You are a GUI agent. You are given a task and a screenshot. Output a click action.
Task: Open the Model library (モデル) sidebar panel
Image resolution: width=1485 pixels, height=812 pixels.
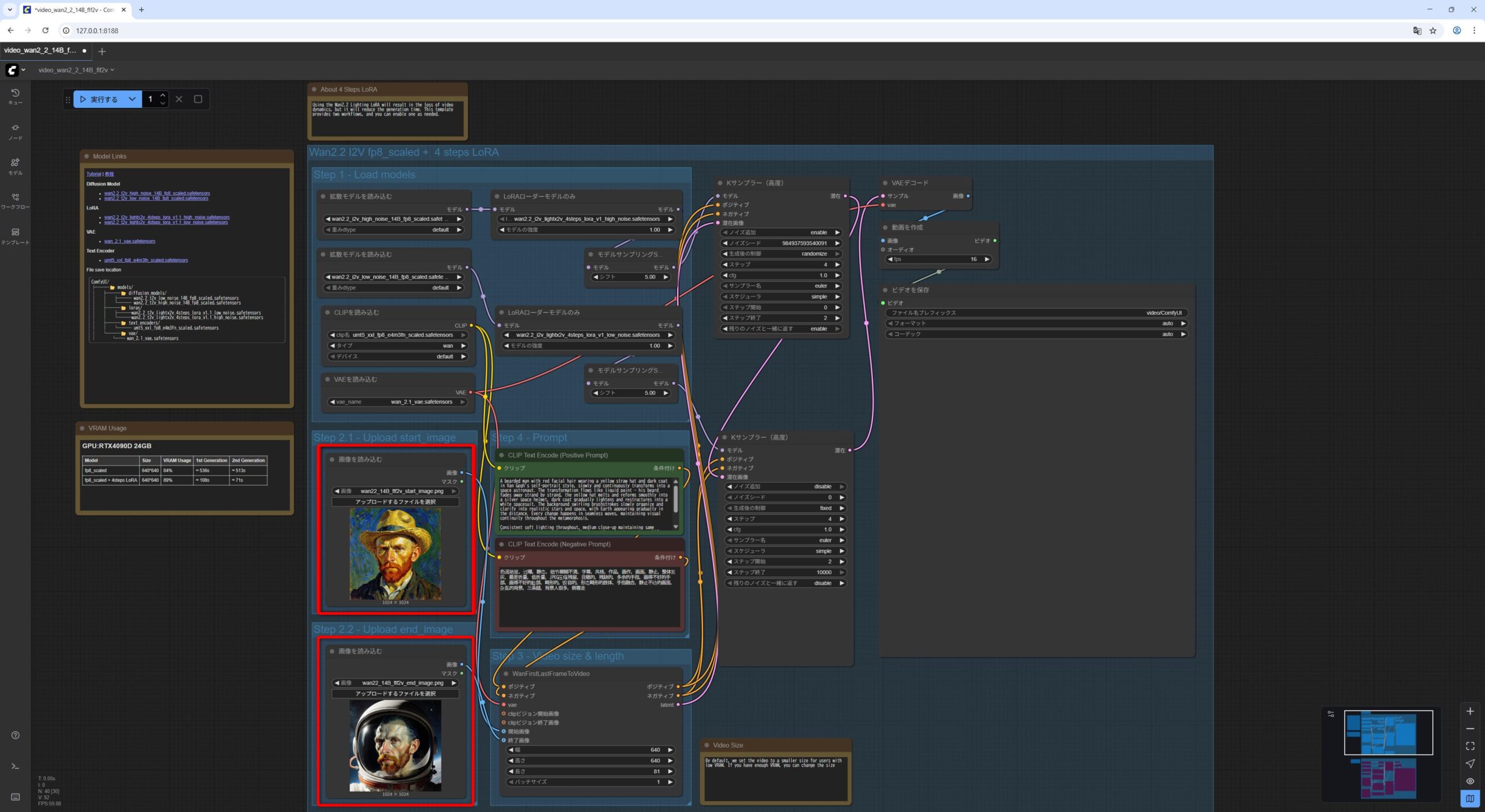pyautogui.click(x=15, y=166)
